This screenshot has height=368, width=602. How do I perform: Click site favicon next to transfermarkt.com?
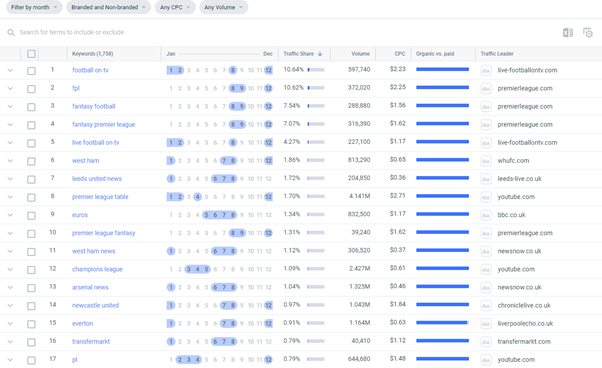[486, 342]
